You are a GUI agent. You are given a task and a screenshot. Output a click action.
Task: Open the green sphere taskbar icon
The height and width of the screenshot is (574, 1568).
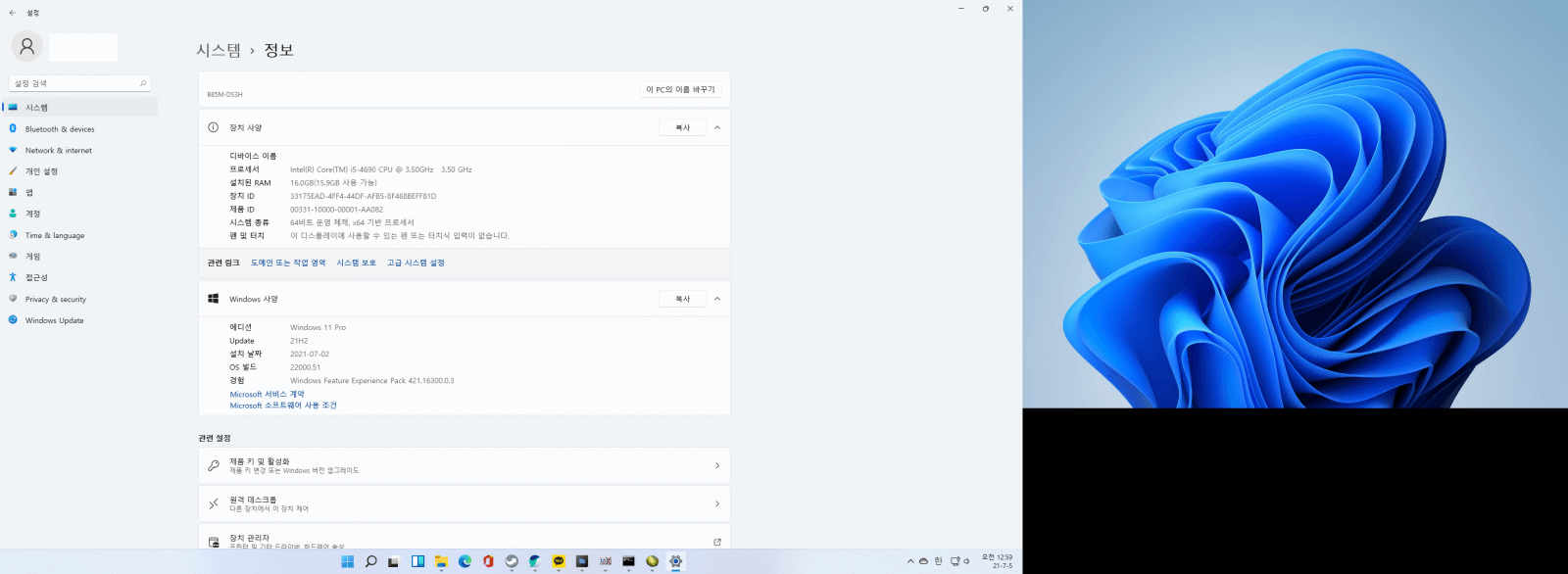652,561
